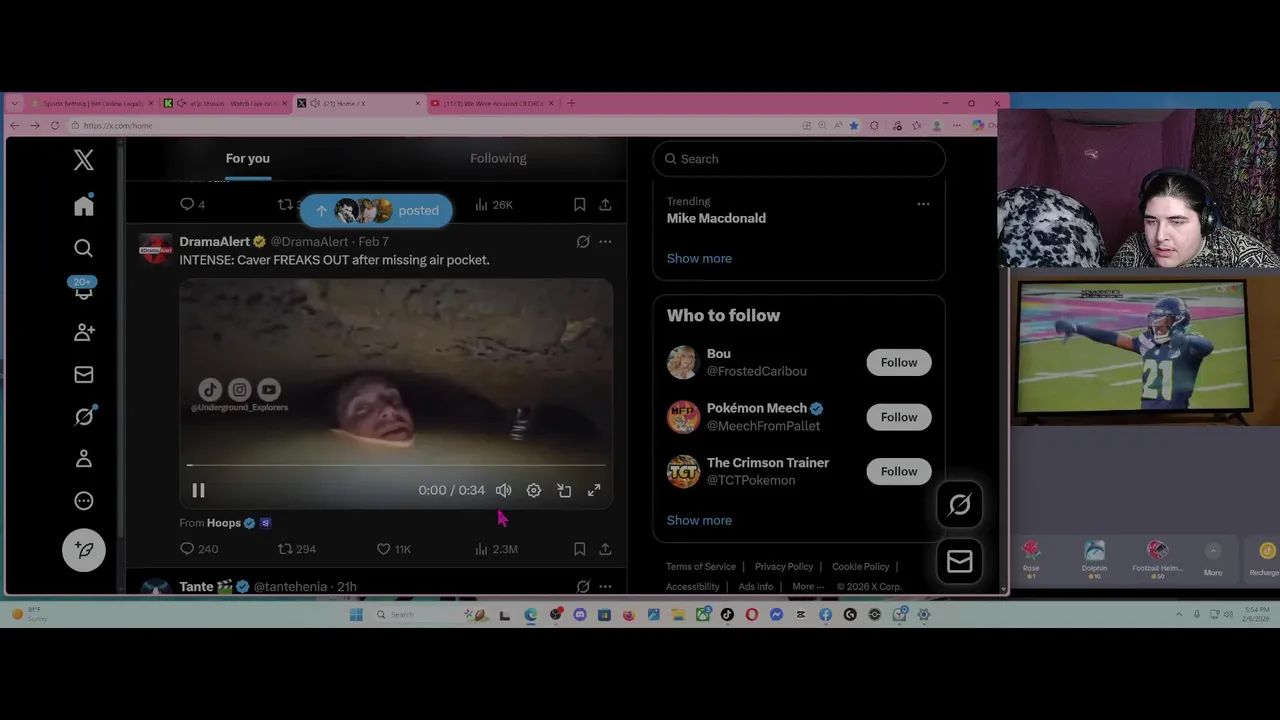The image size is (1280, 720).
Task: Open the Privacy Policy link
Action: (x=784, y=567)
